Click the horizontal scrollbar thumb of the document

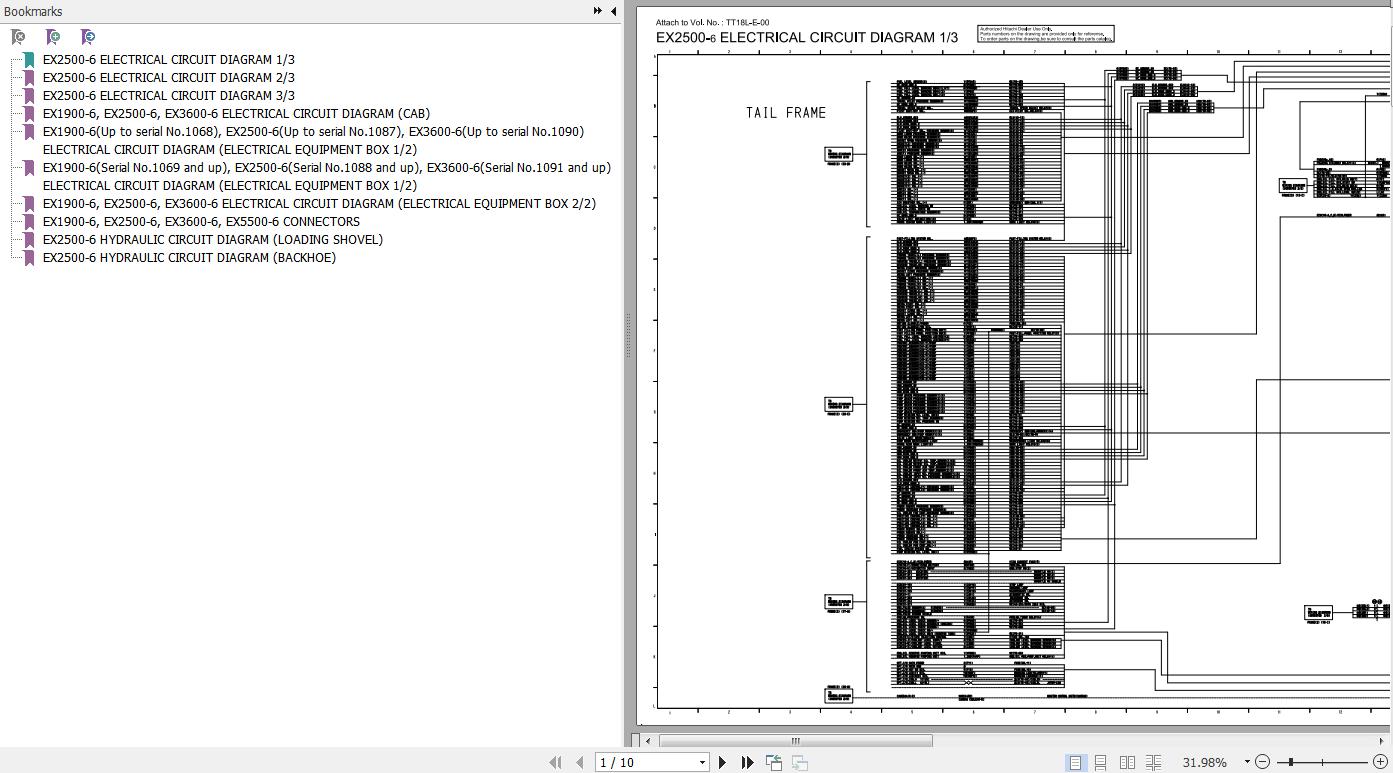tap(795, 741)
